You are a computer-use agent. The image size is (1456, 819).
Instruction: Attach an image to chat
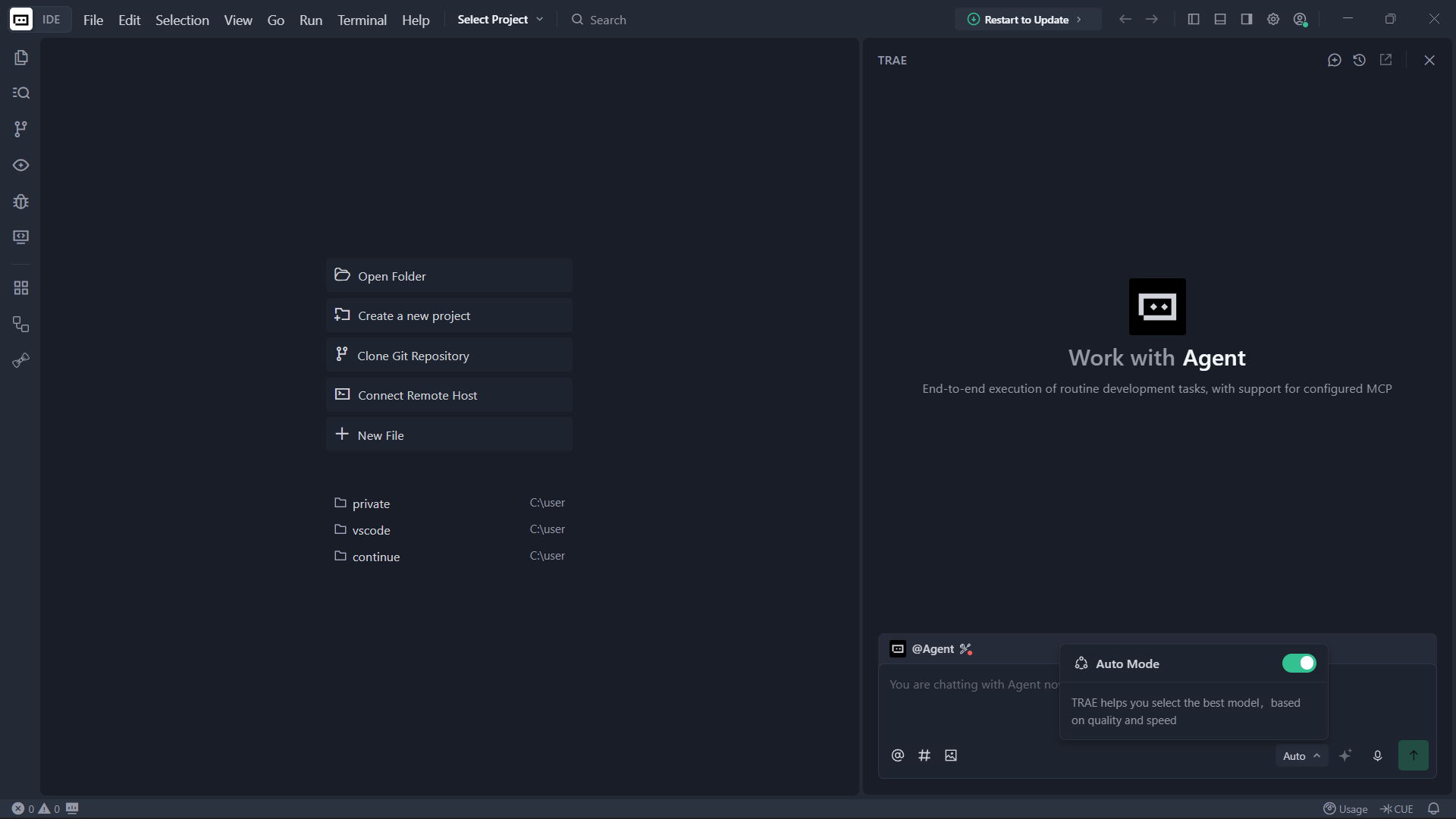[951, 755]
